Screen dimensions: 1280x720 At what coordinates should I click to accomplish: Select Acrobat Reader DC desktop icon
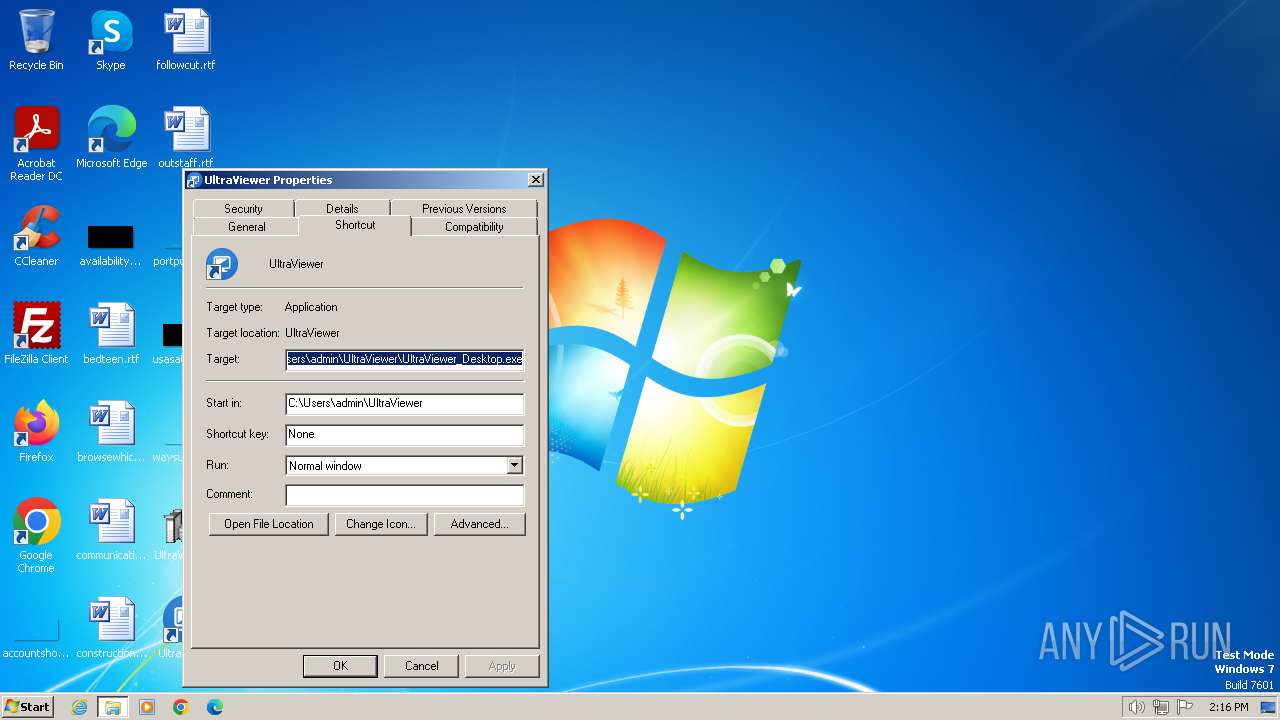pyautogui.click(x=36, y=144)
